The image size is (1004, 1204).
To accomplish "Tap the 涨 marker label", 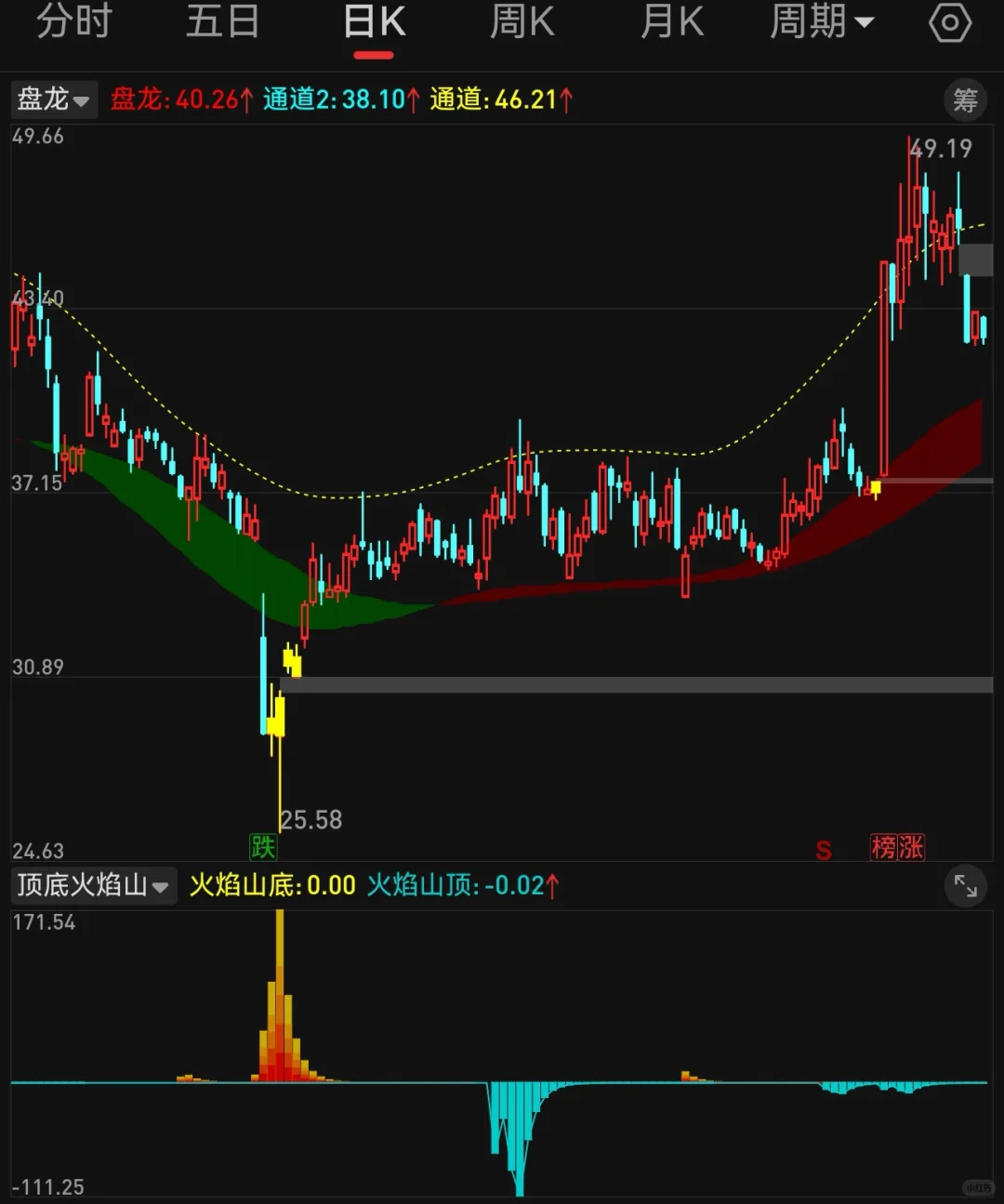I will pos(911,847).
